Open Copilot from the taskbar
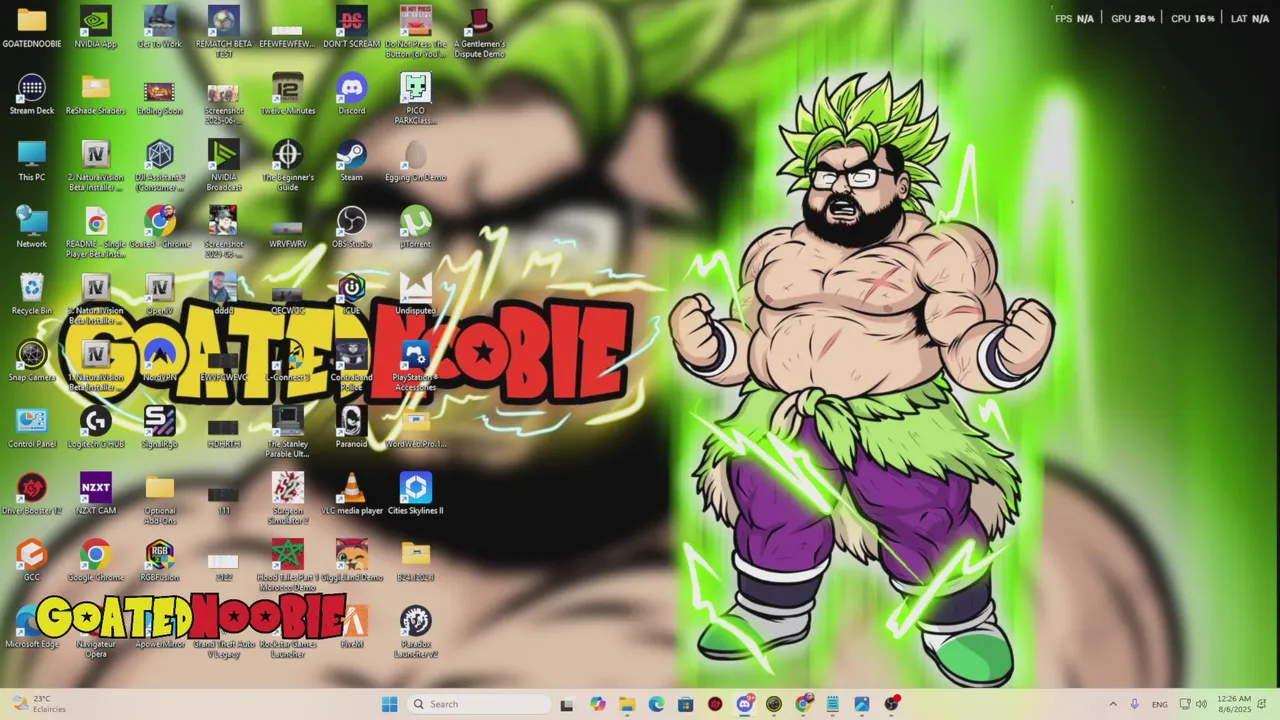This screenshot has height=720, width=1280. [x=598, y=704]
